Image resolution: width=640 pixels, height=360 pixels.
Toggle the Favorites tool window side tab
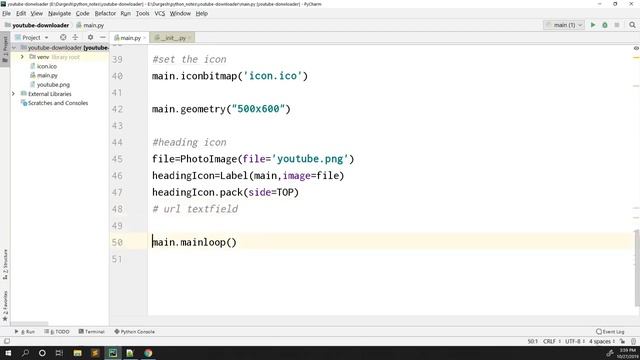pos(5,305)
